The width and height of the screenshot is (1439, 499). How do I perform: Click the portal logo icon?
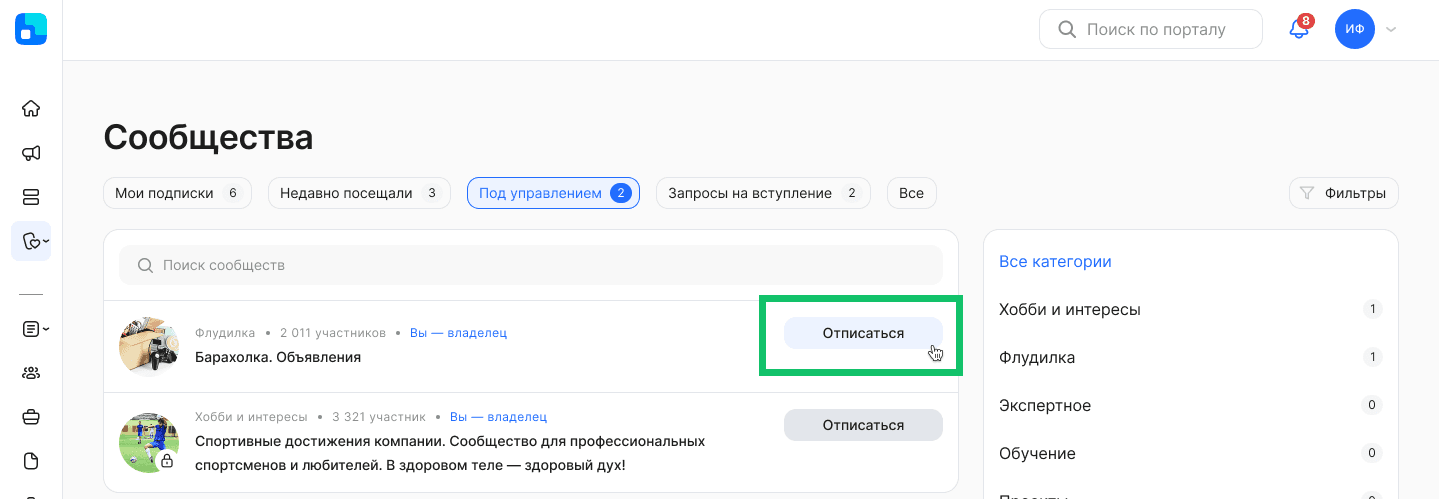click(31, 29)
